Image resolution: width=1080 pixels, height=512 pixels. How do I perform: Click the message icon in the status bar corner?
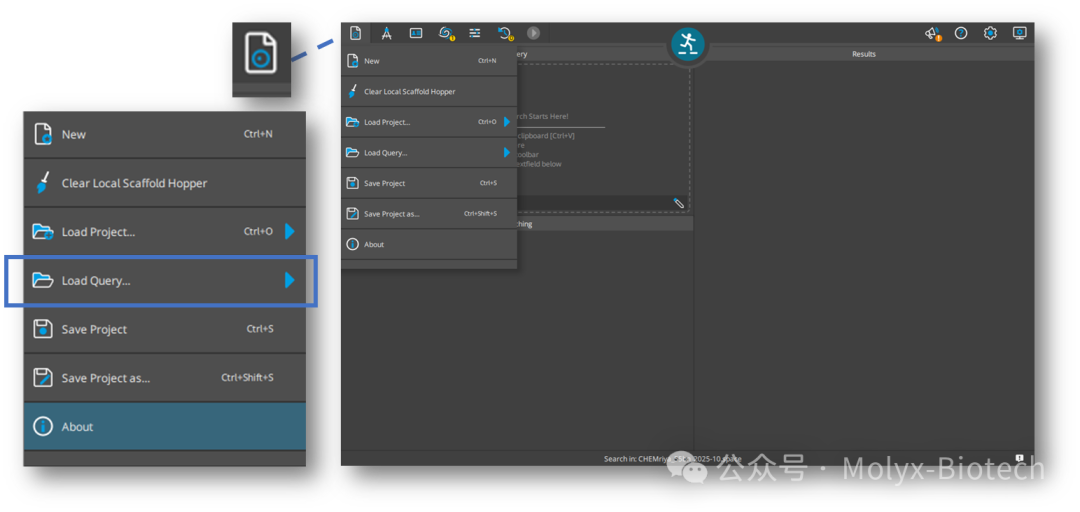click(1019, 458)
